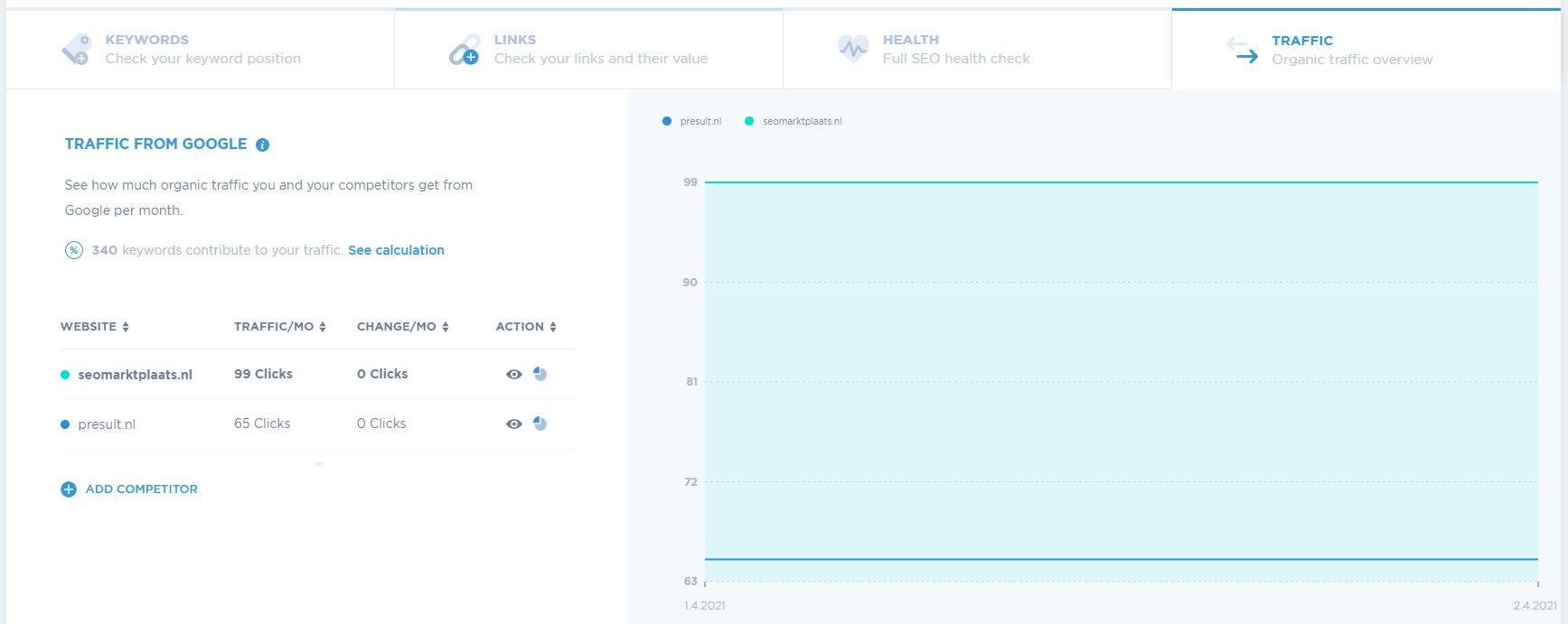Click the blue dot next to presult.nl row
This screenshot has height=624, width=1568.
[65, 424]
